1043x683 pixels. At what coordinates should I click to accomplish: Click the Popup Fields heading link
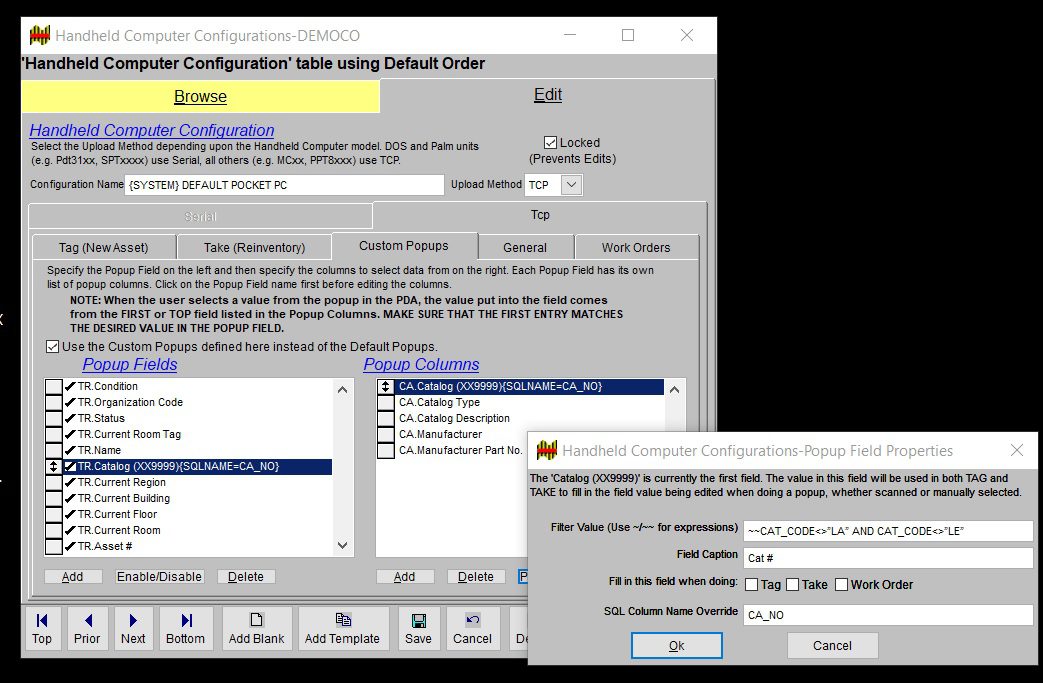point(130,364)
